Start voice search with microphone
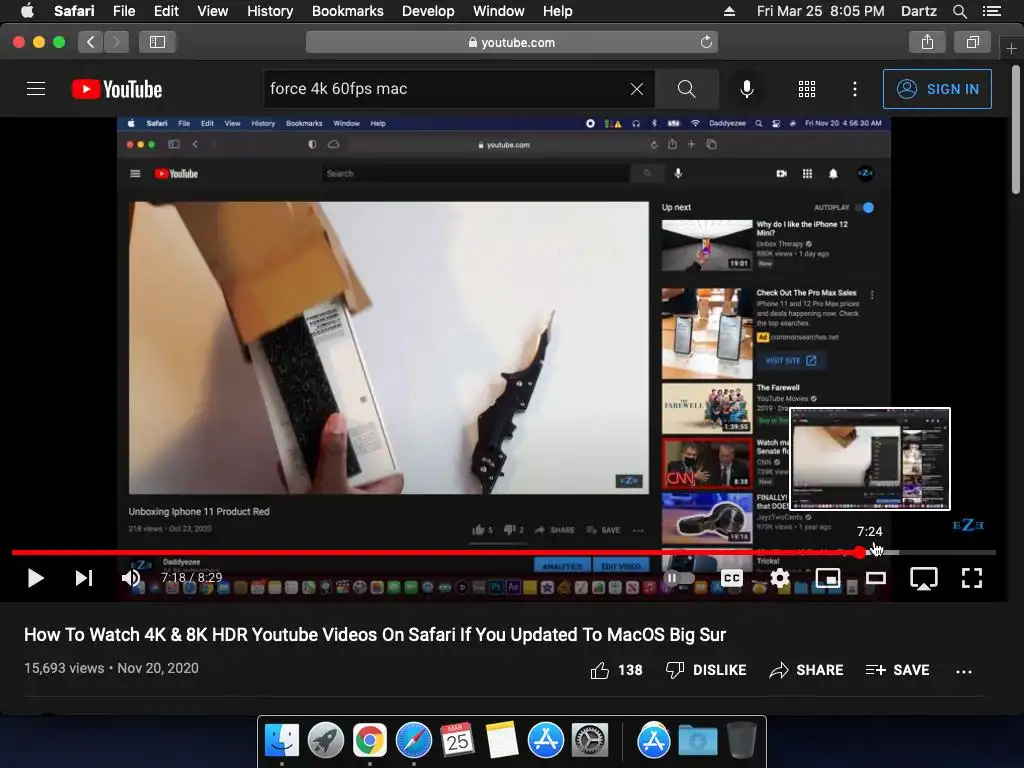1024x768 pixels. 746,89
